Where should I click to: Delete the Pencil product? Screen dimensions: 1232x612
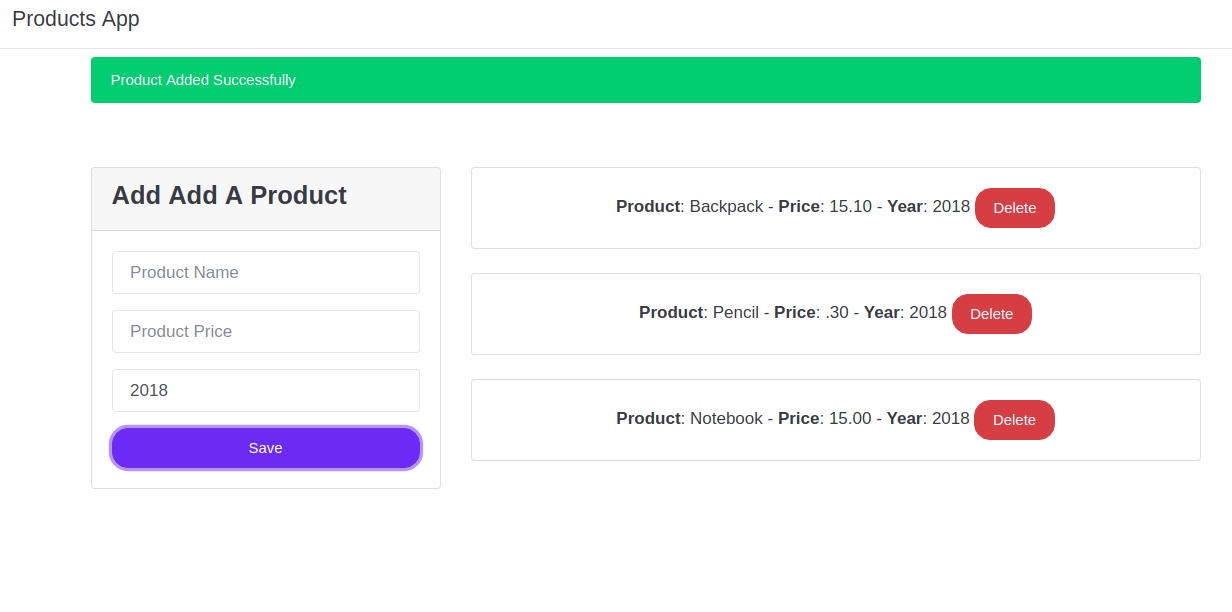[991, 314]
